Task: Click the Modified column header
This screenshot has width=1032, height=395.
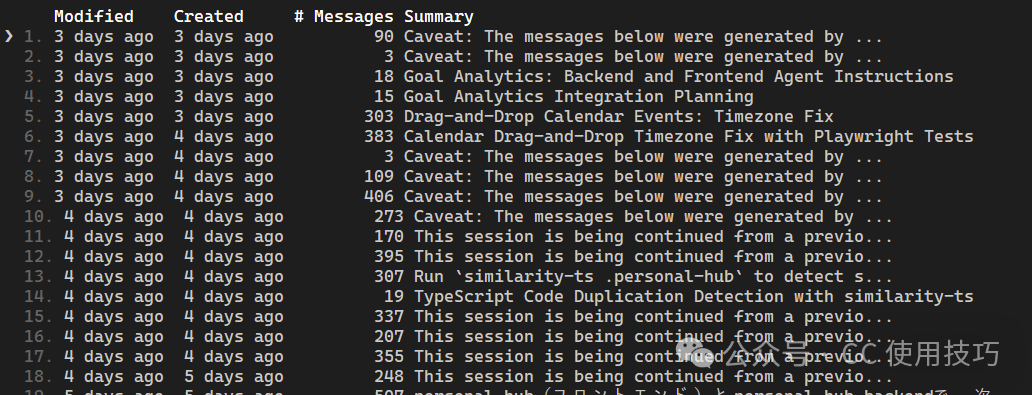Action: [93, 16]
